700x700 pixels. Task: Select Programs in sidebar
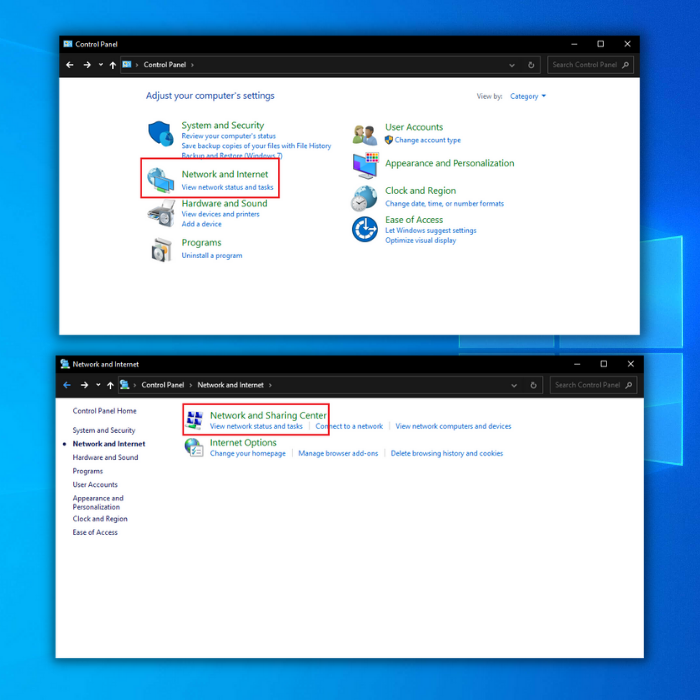(x=88, y=471)
